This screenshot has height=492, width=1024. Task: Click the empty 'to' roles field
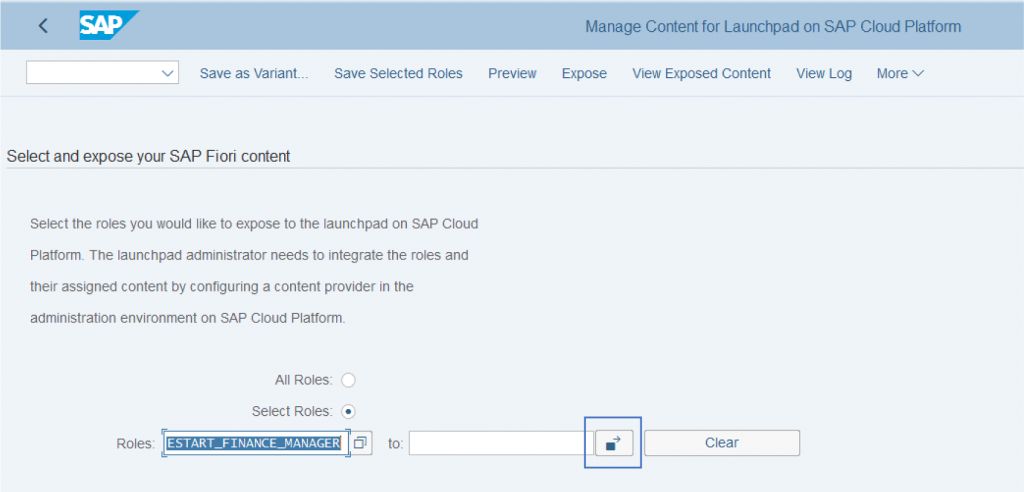tap(500, 443)
